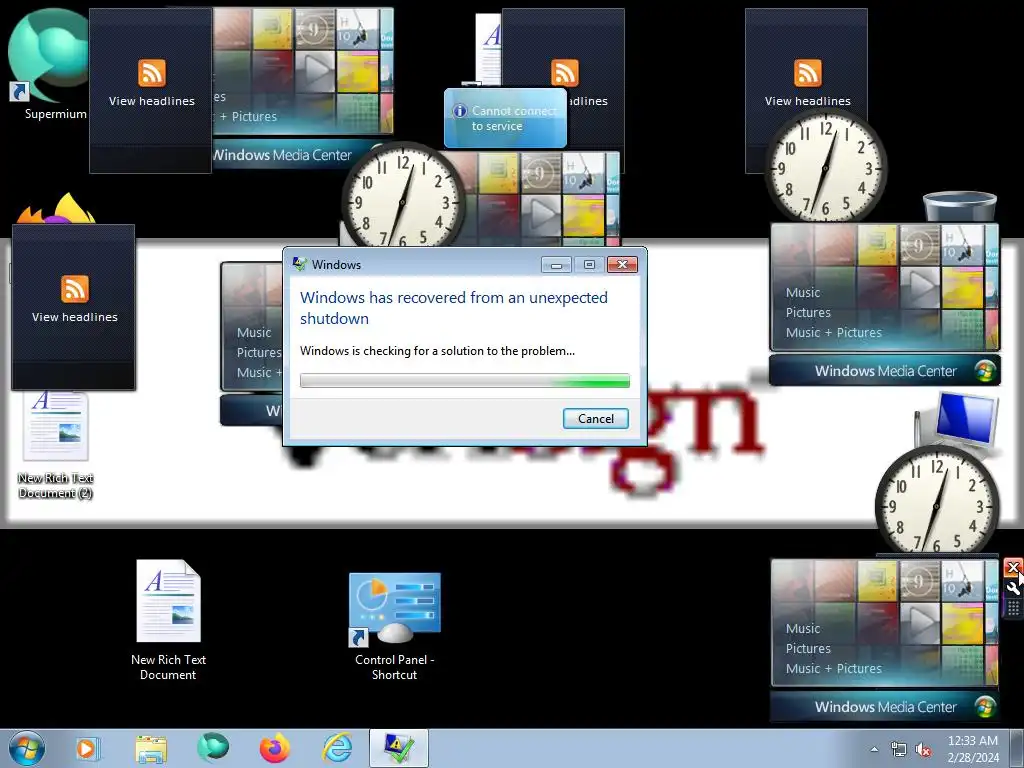
Task: Open the network tray icon
Action: point(899,749)
